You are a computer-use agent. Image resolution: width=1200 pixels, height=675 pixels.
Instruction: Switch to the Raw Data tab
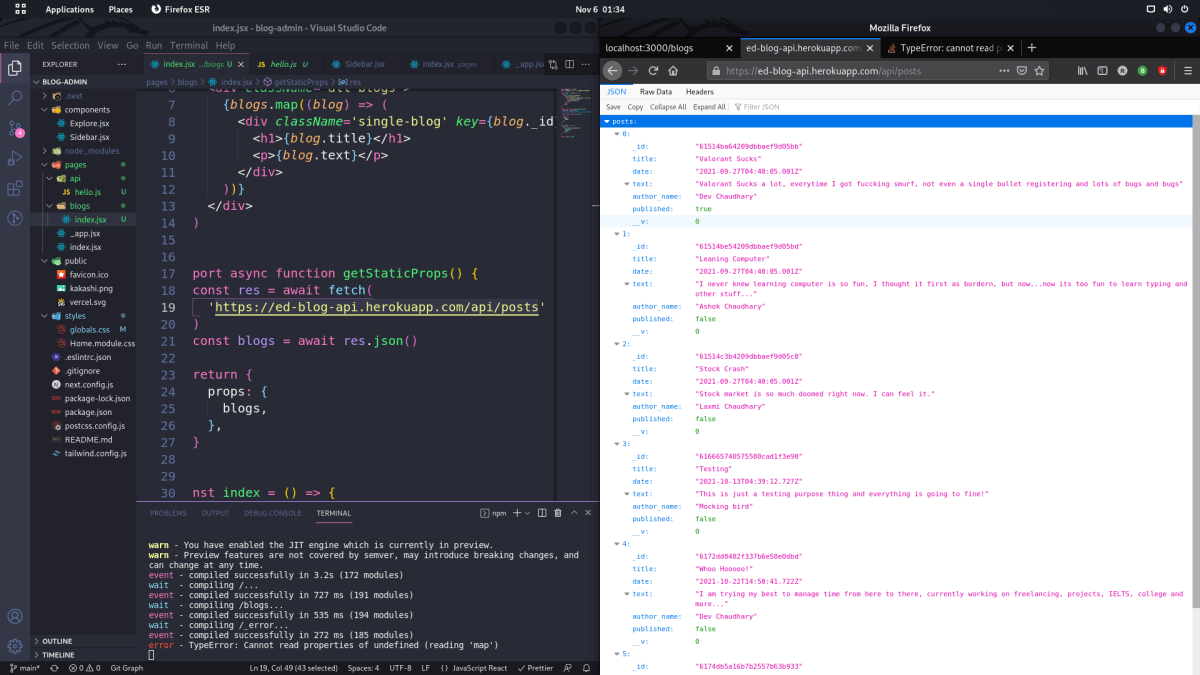click(x=656, y=91)
